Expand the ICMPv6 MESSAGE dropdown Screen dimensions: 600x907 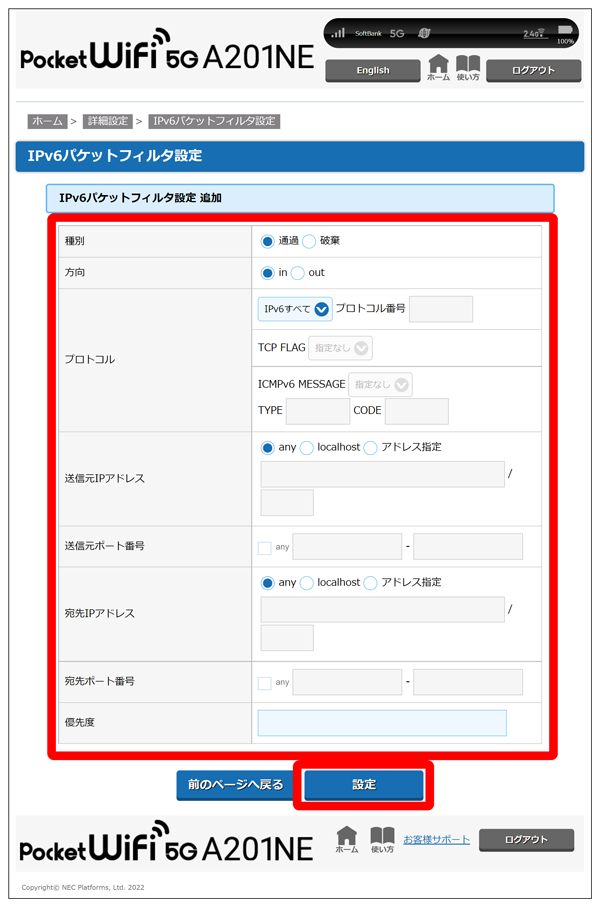(380, 385)
